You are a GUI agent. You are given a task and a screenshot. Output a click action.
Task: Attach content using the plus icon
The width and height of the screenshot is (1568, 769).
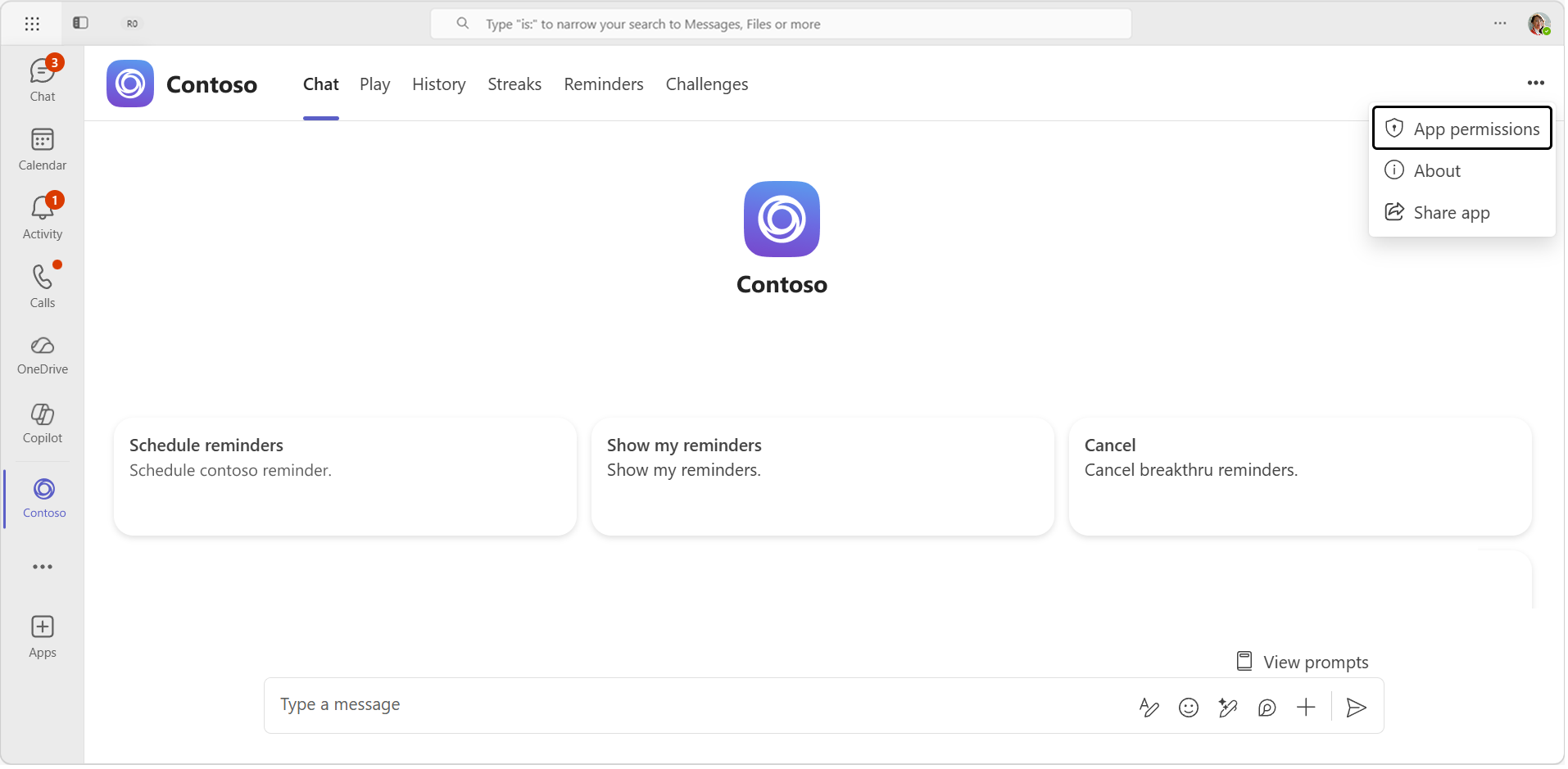[x=1306, y=707]
